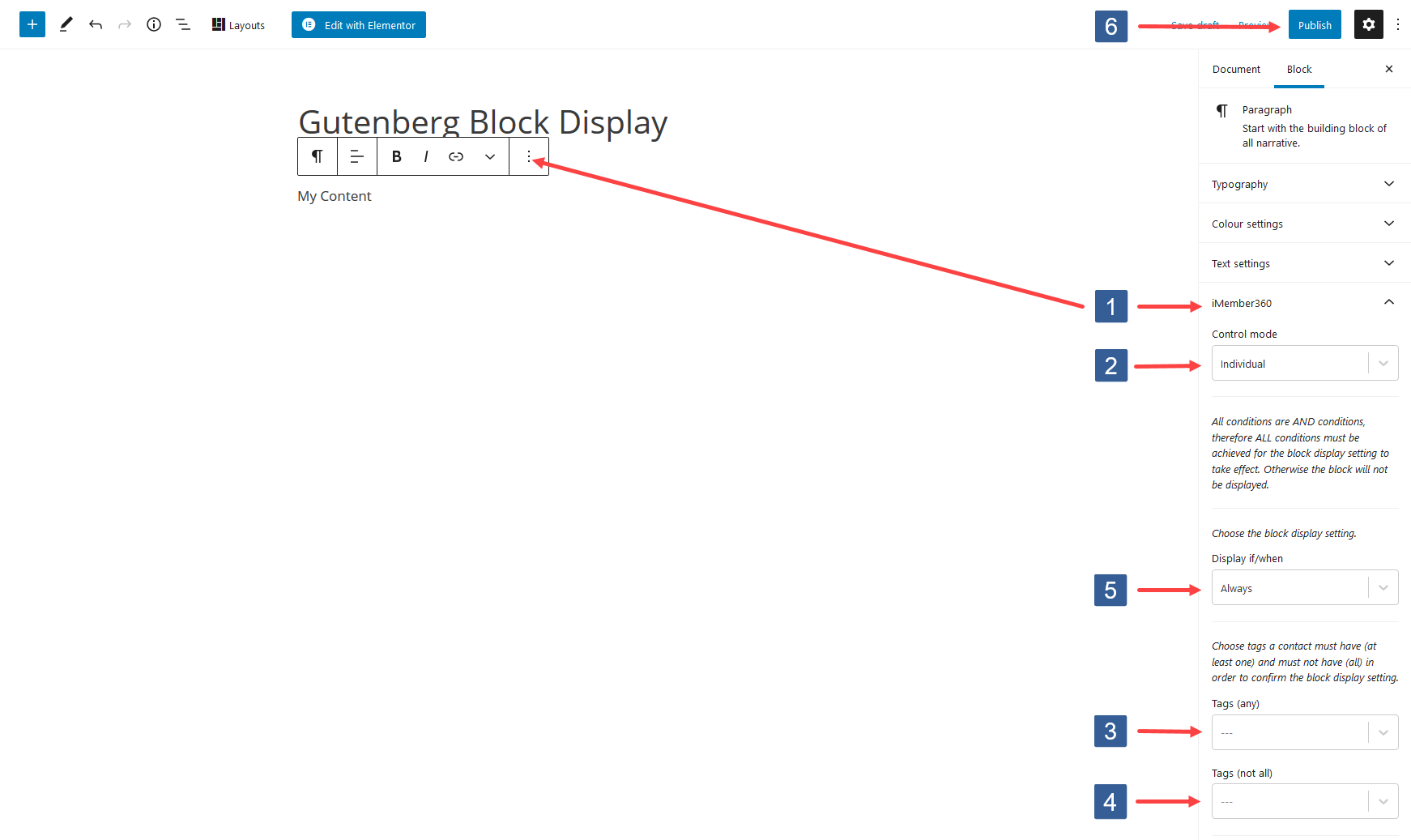
Task: Select the Paragraph block type icon
Action: coord(317,156)
